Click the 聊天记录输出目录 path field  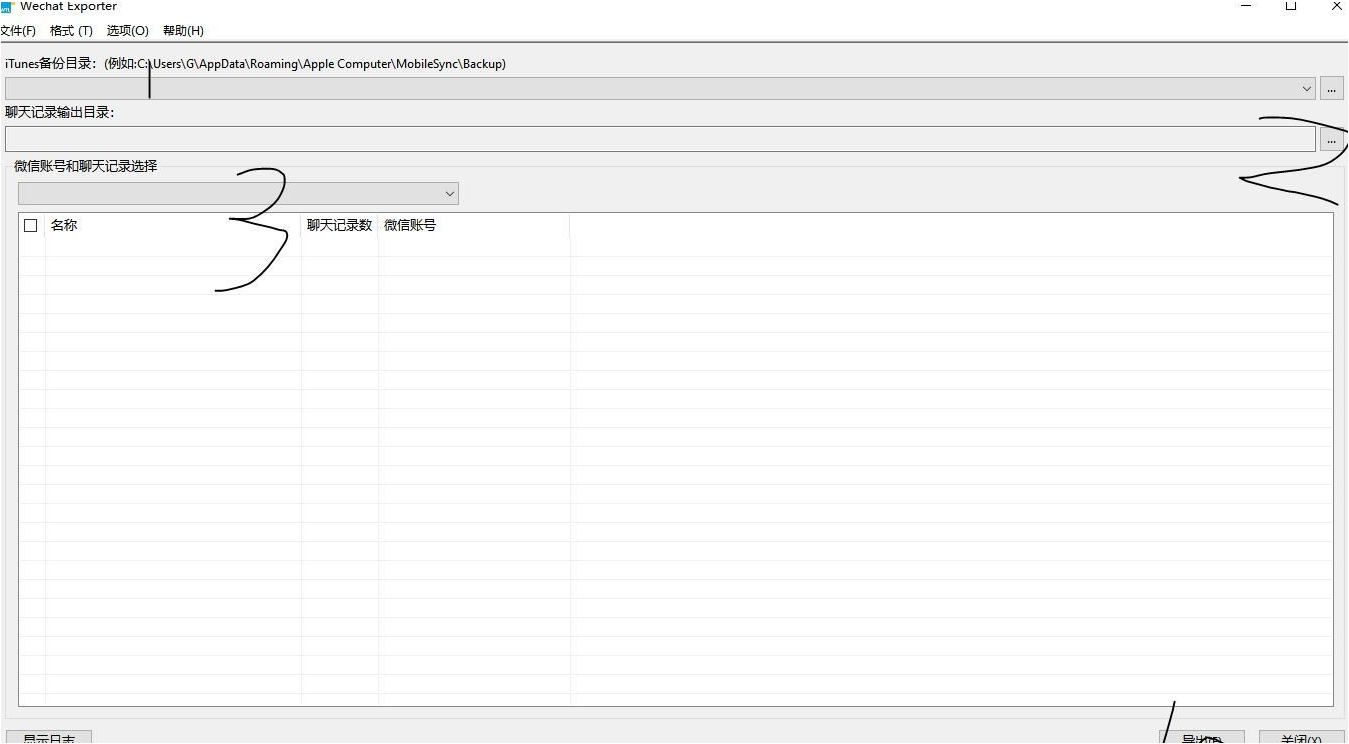pyautogui.click(x=660, y=140)
